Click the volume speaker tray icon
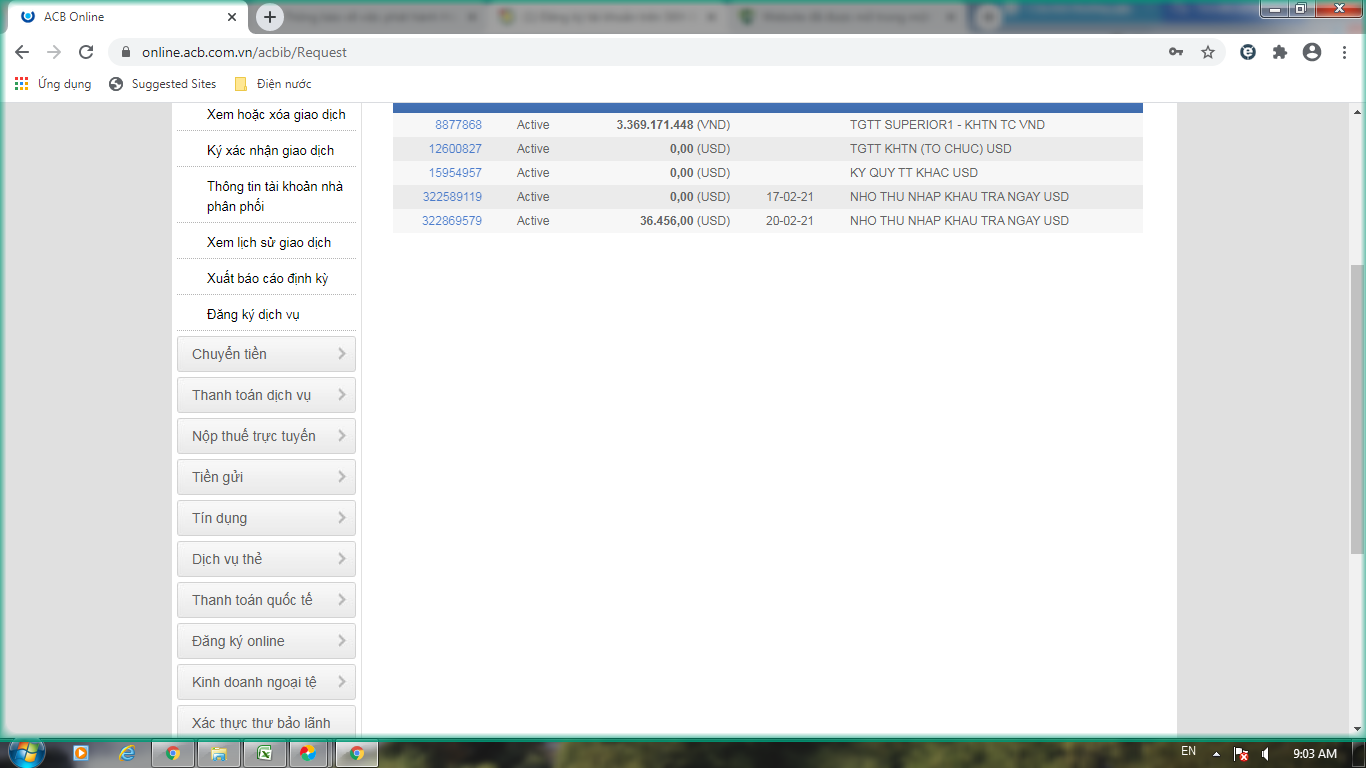 pyautogui.click(x=1266, y=753)
